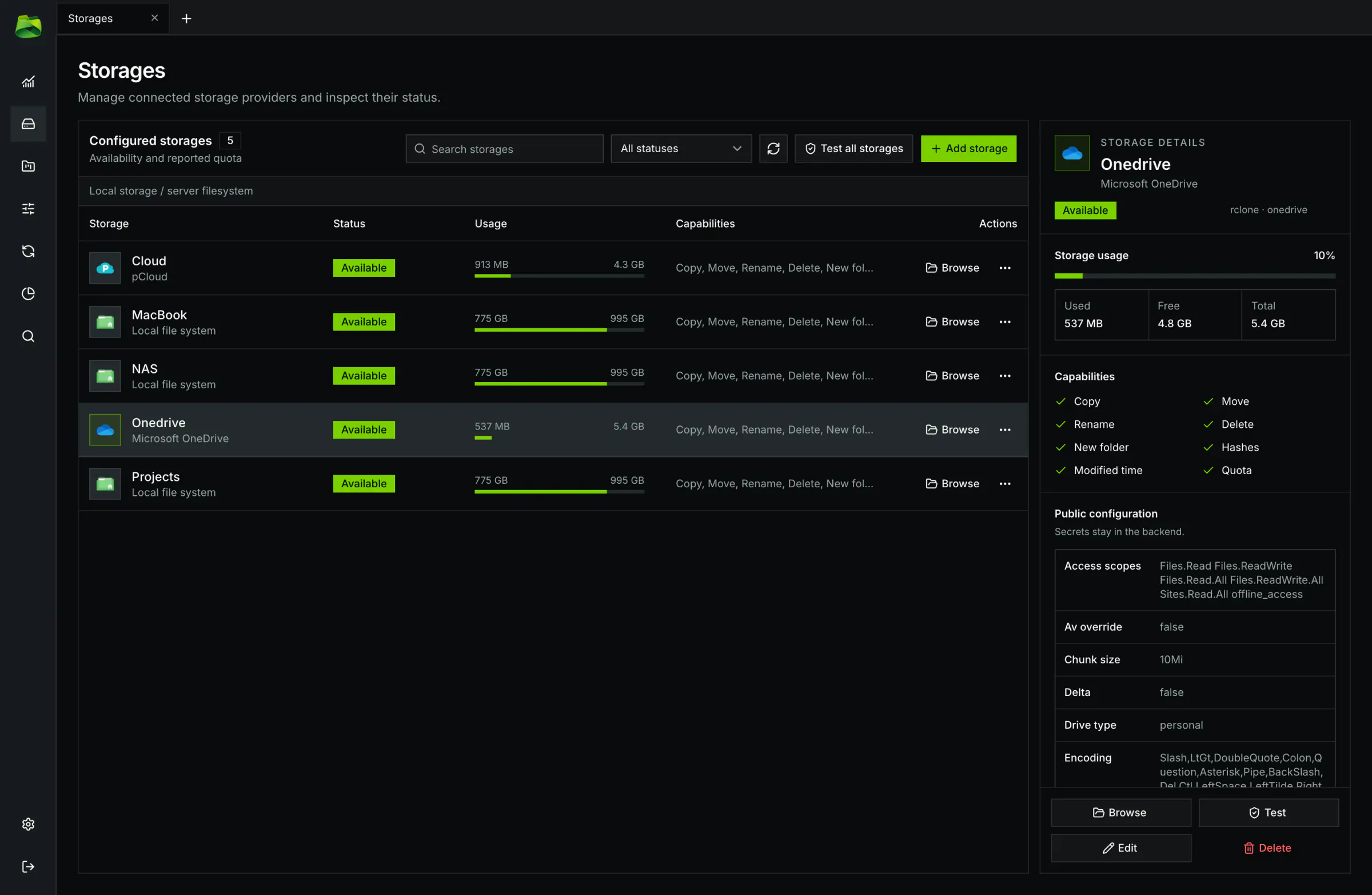
Task: Click the Storage usage bar in details
Action: coord(1194,276)
